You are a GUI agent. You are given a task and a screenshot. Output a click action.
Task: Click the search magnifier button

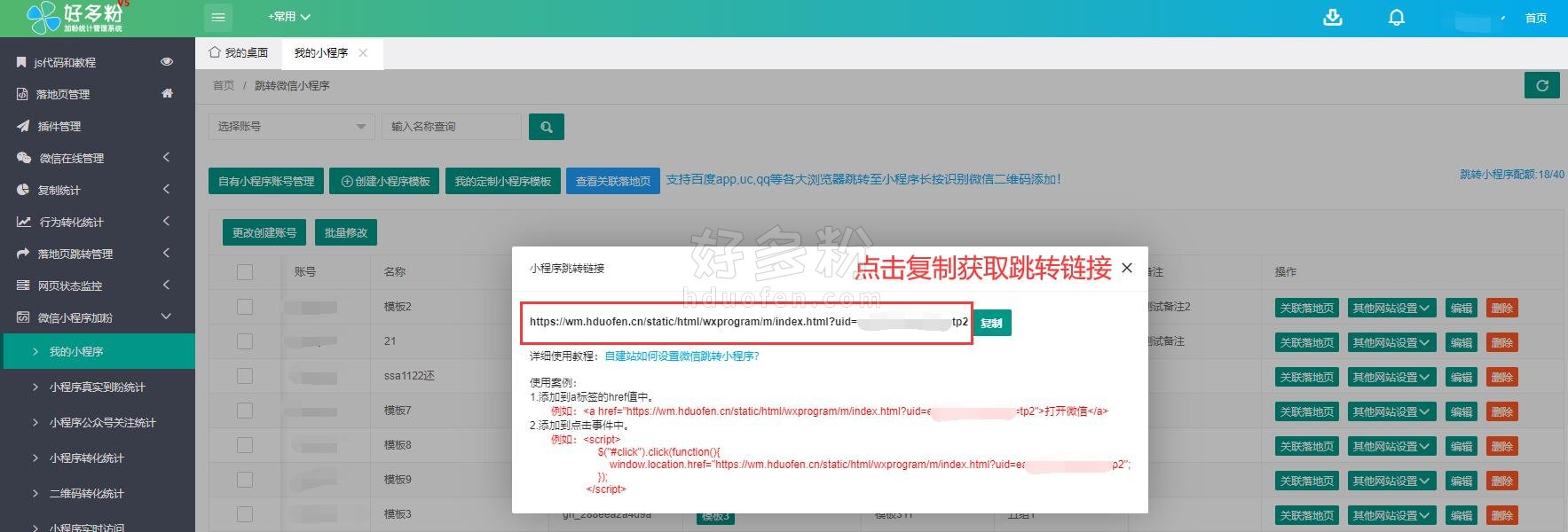click(547, 127)
